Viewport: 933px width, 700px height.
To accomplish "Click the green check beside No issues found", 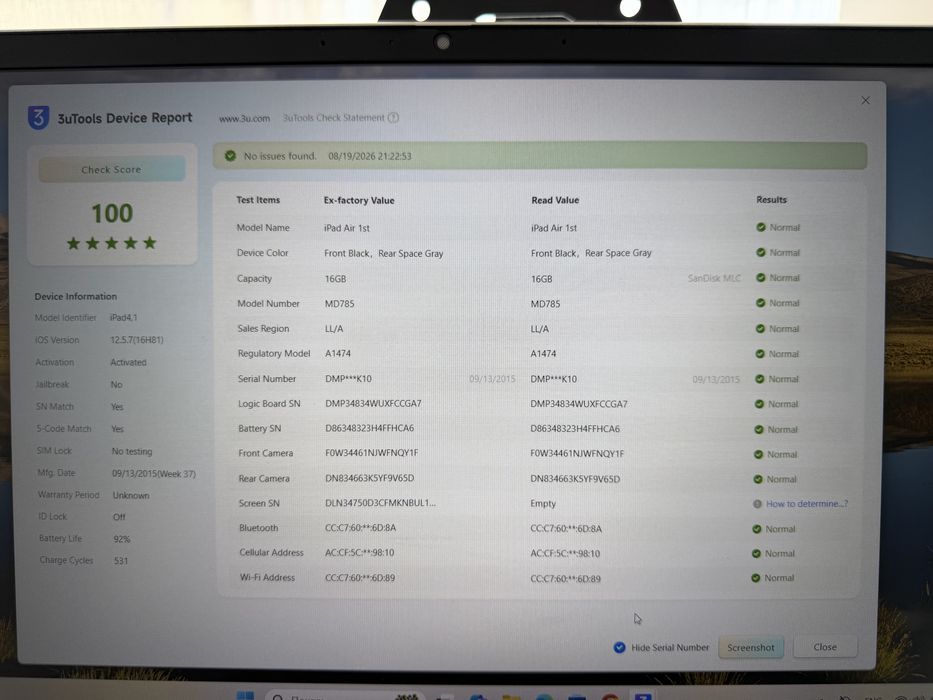I will click(230, 156).
